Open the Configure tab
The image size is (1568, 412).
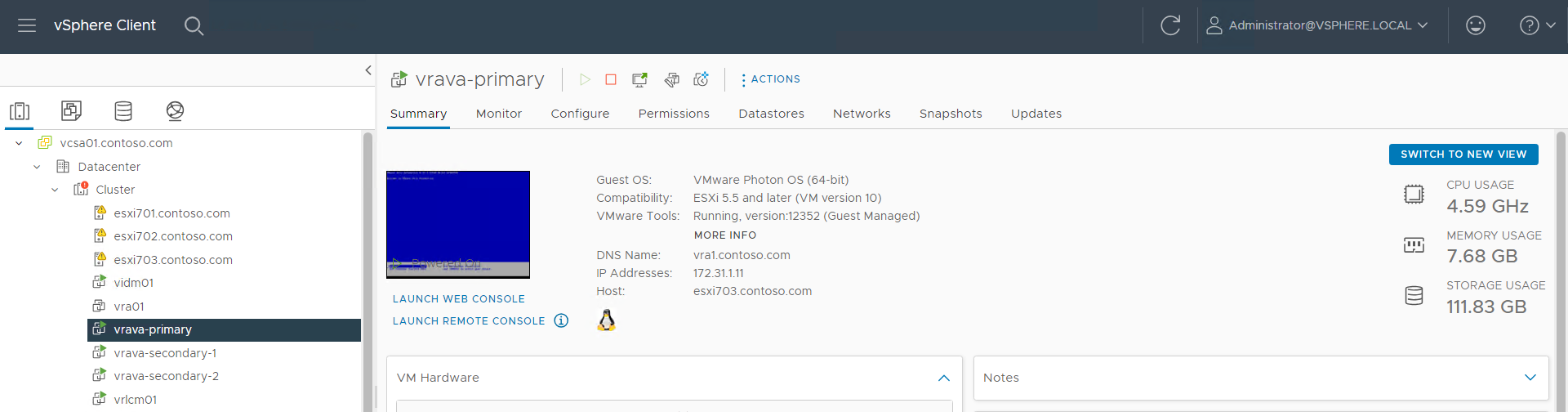580,114
